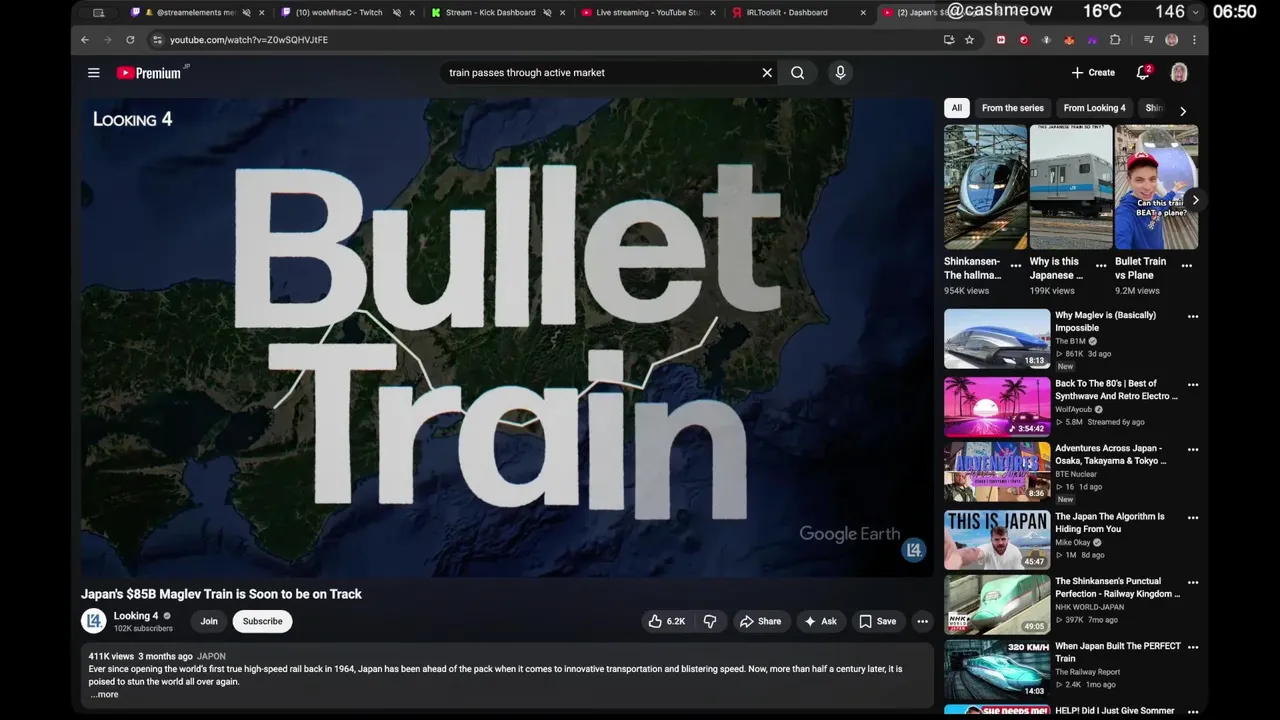The image size is (1280, 720).
Task: Start voice search with the microphone
Action: tap(840, 73)
